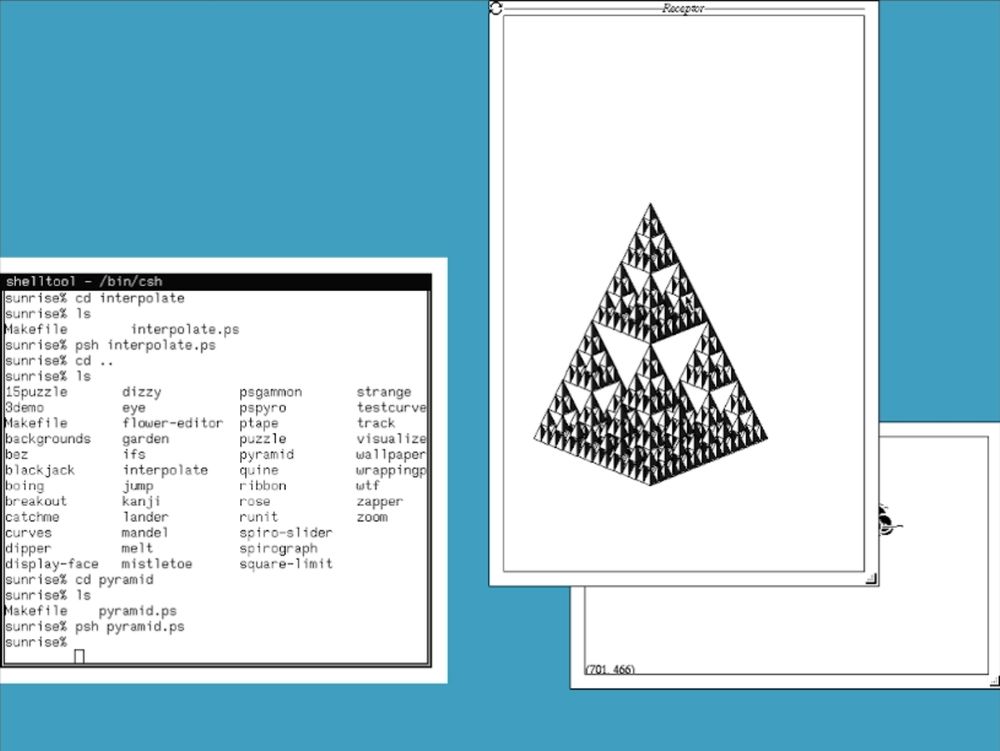Viewport: 1000px width, 751px height.
Task: Click 'blackjack' in the directory listing
Action: (x=40, y=470)
